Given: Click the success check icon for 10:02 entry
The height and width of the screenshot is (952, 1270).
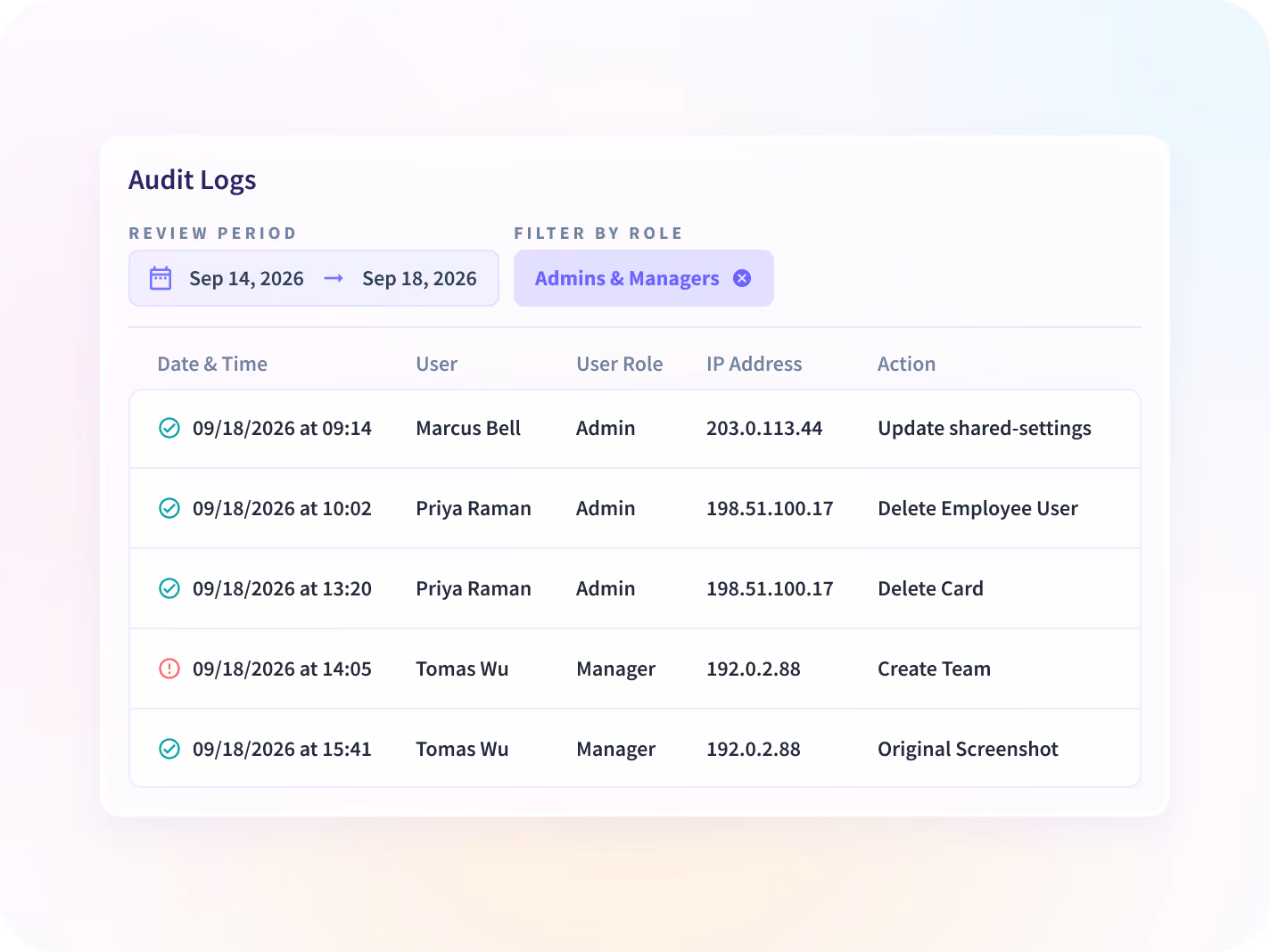Looking at the screenshot, I should (x=169, y=508).
